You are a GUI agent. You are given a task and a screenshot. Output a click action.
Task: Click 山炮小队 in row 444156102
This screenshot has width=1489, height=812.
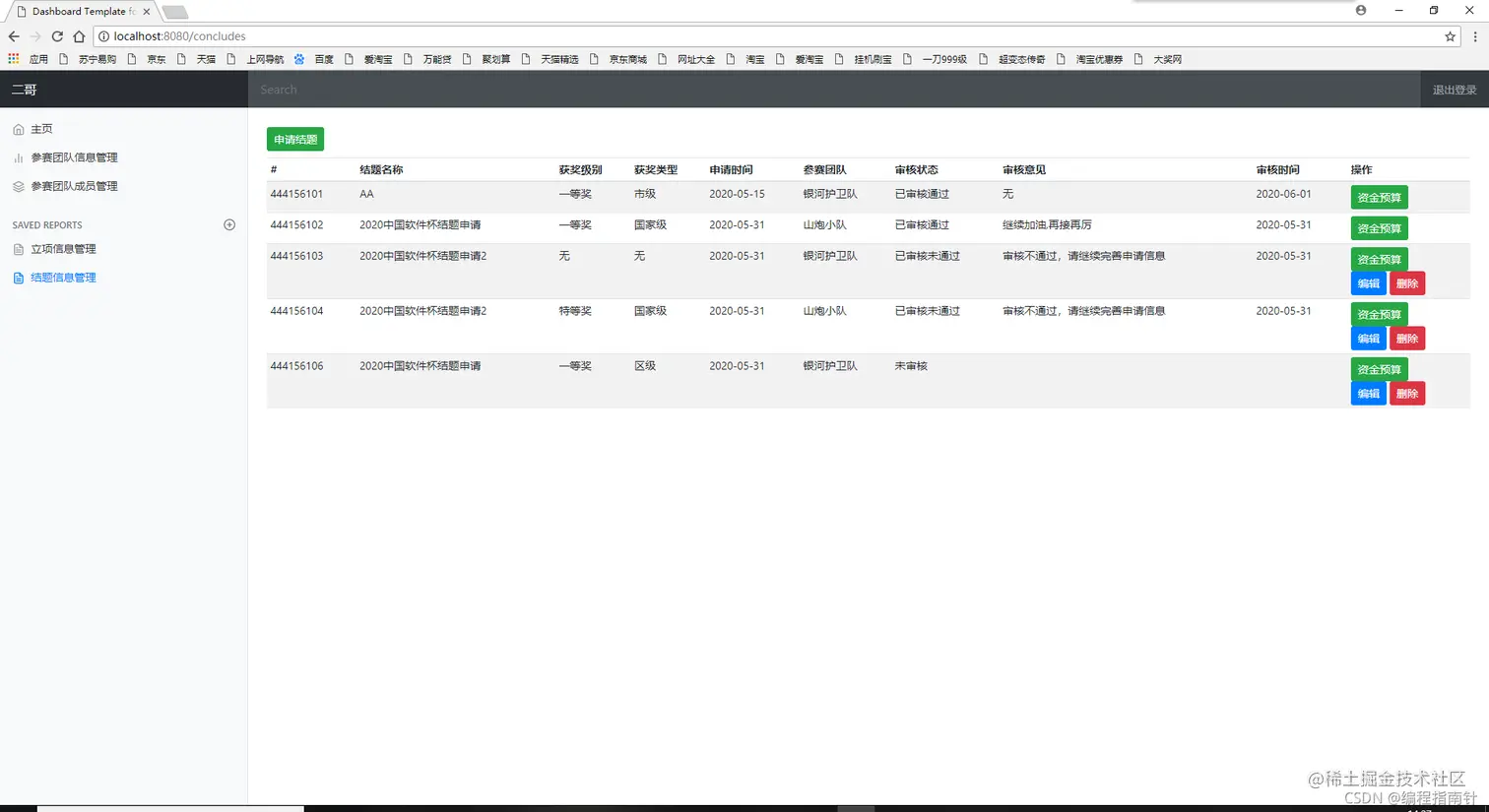pos(824,224)
